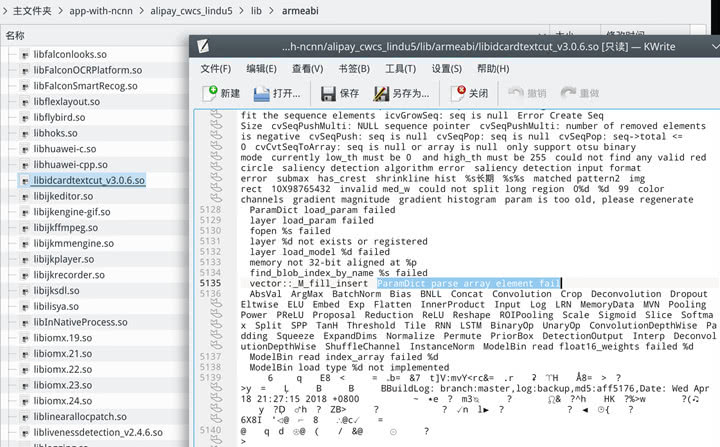Select file libInNativeProcess.so

80,322
